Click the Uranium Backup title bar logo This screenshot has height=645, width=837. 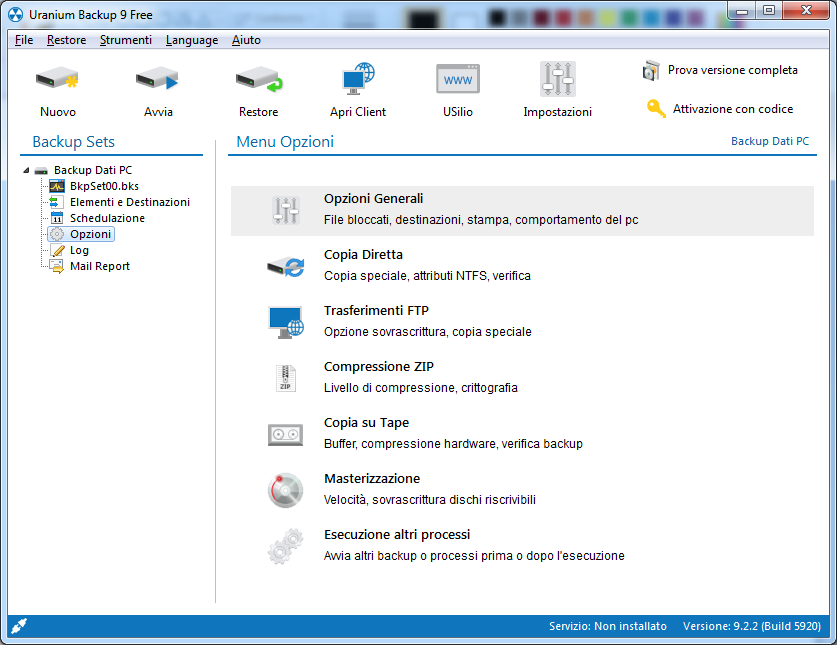[15, 15]
